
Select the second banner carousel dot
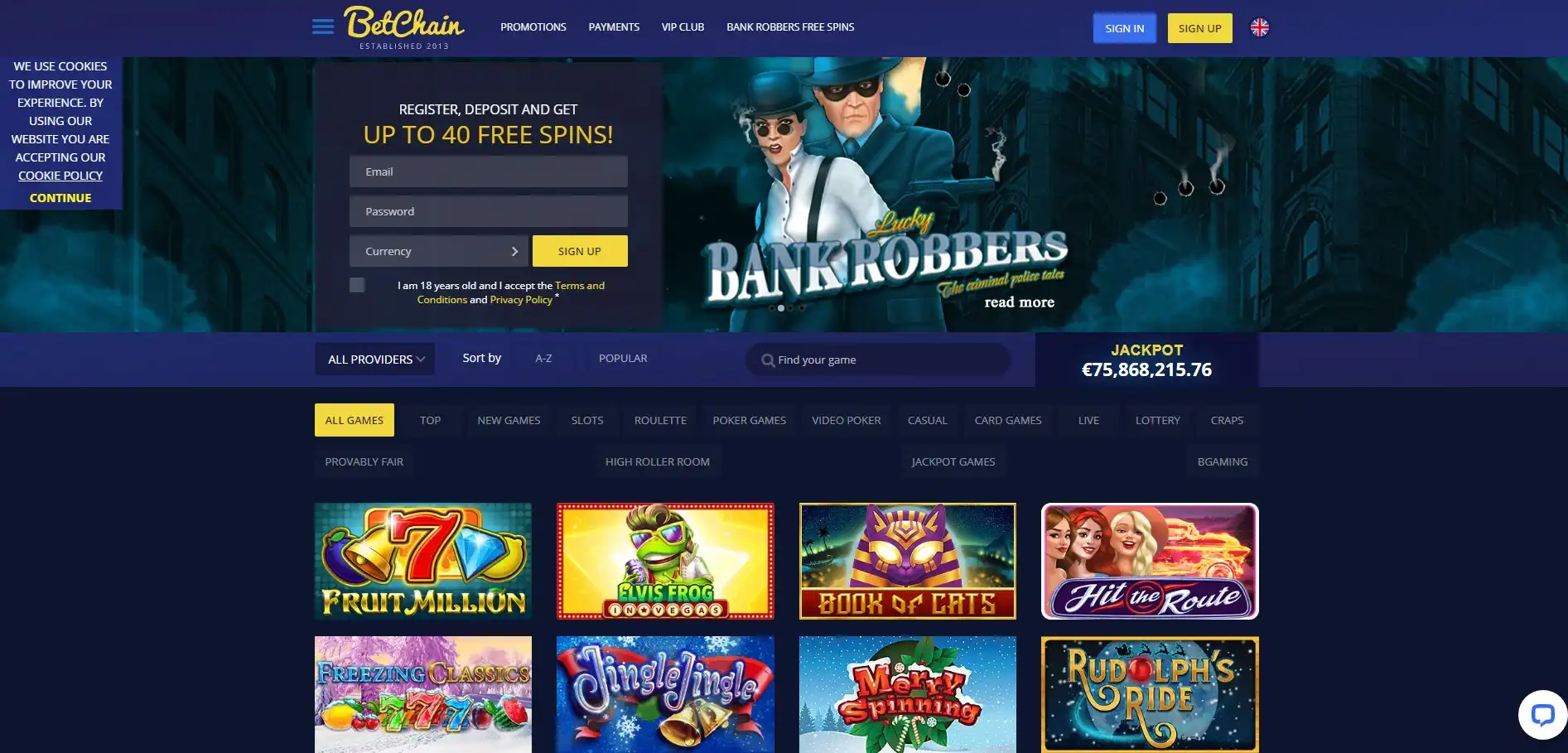pos(780,308)
